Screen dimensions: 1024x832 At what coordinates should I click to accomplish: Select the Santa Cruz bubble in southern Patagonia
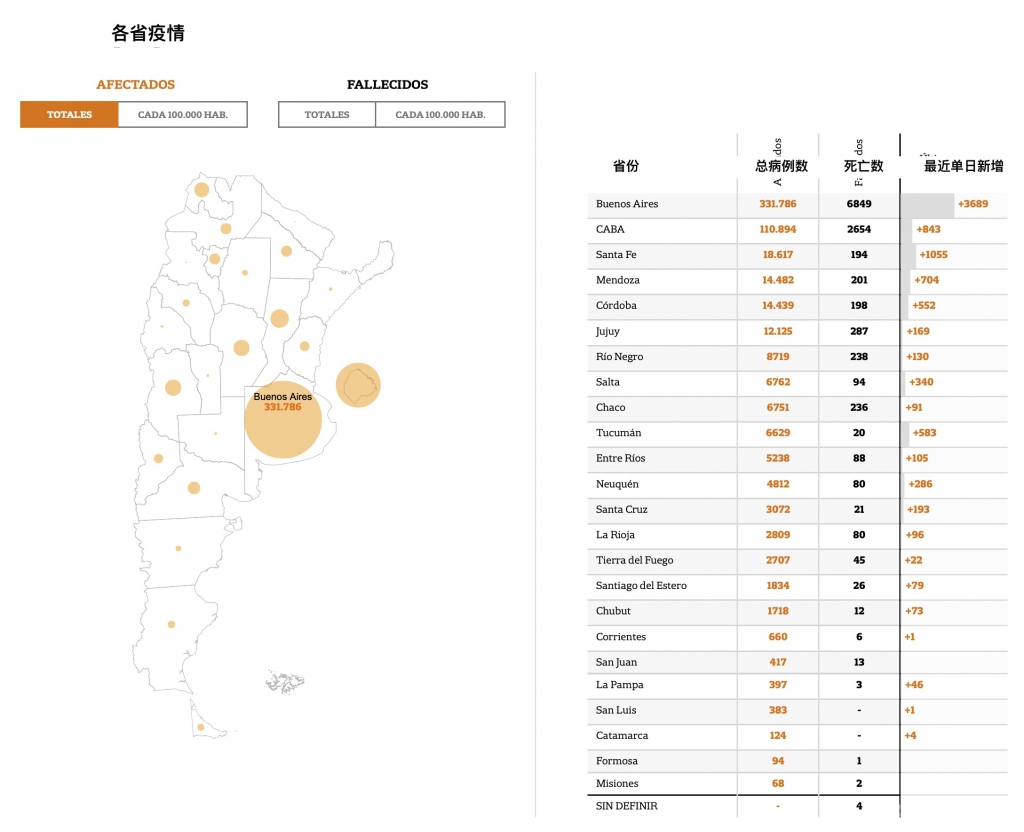[171, 624]
